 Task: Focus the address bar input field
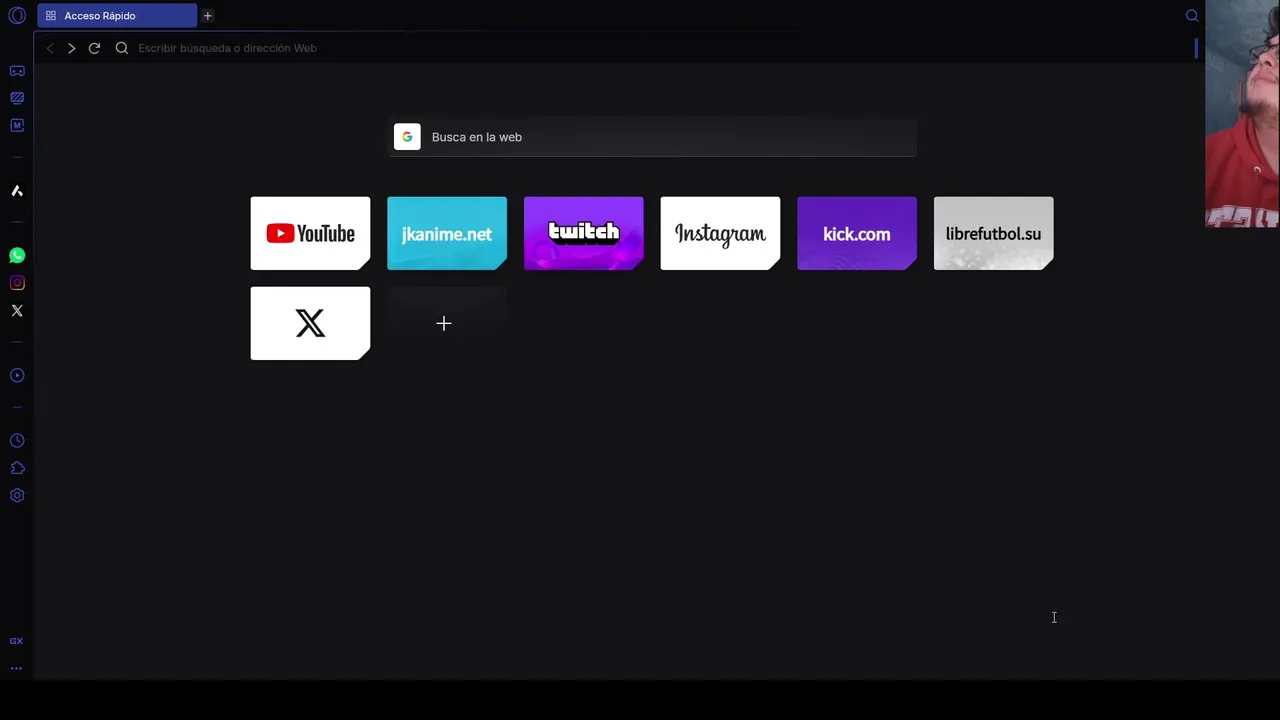[x=660, y=48]
